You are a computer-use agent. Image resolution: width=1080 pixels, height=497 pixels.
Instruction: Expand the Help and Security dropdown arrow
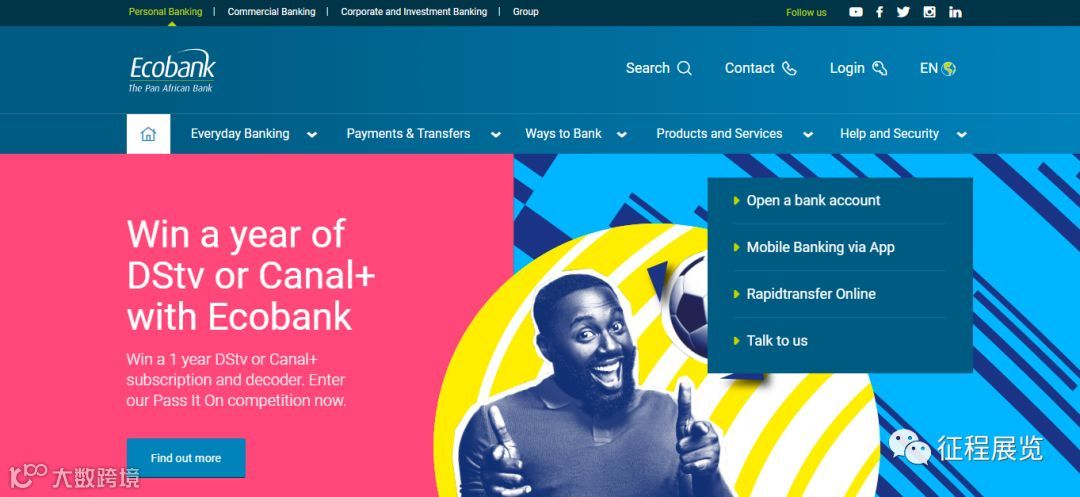[962, 135]
